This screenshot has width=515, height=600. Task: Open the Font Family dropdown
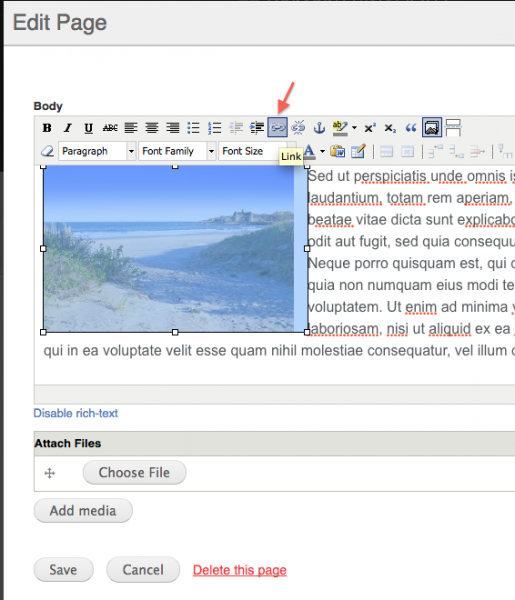[177, 151]
